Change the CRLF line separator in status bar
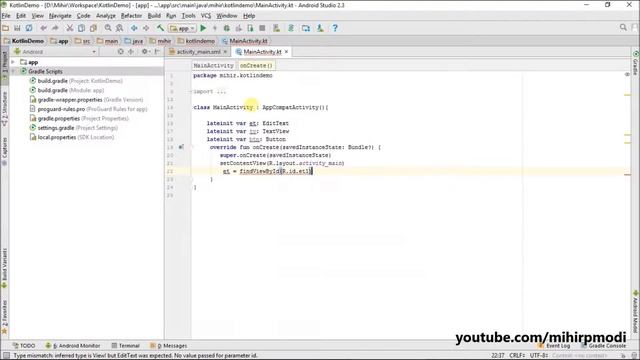The height and width of the screenshot is (360, 640). (x=517, y=356)
